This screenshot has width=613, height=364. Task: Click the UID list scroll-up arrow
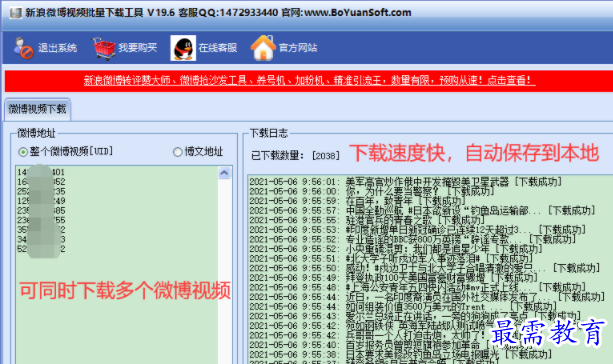224,173
